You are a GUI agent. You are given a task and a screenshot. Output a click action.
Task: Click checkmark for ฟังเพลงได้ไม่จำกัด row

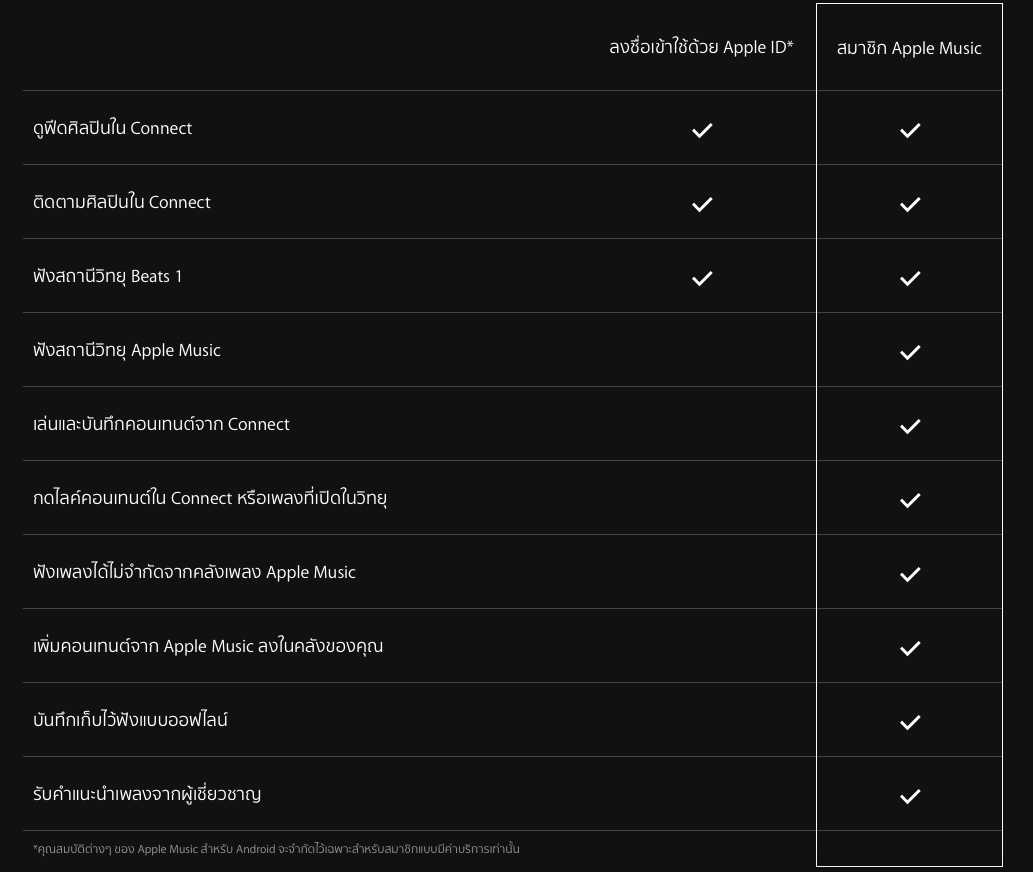(910, 574)
